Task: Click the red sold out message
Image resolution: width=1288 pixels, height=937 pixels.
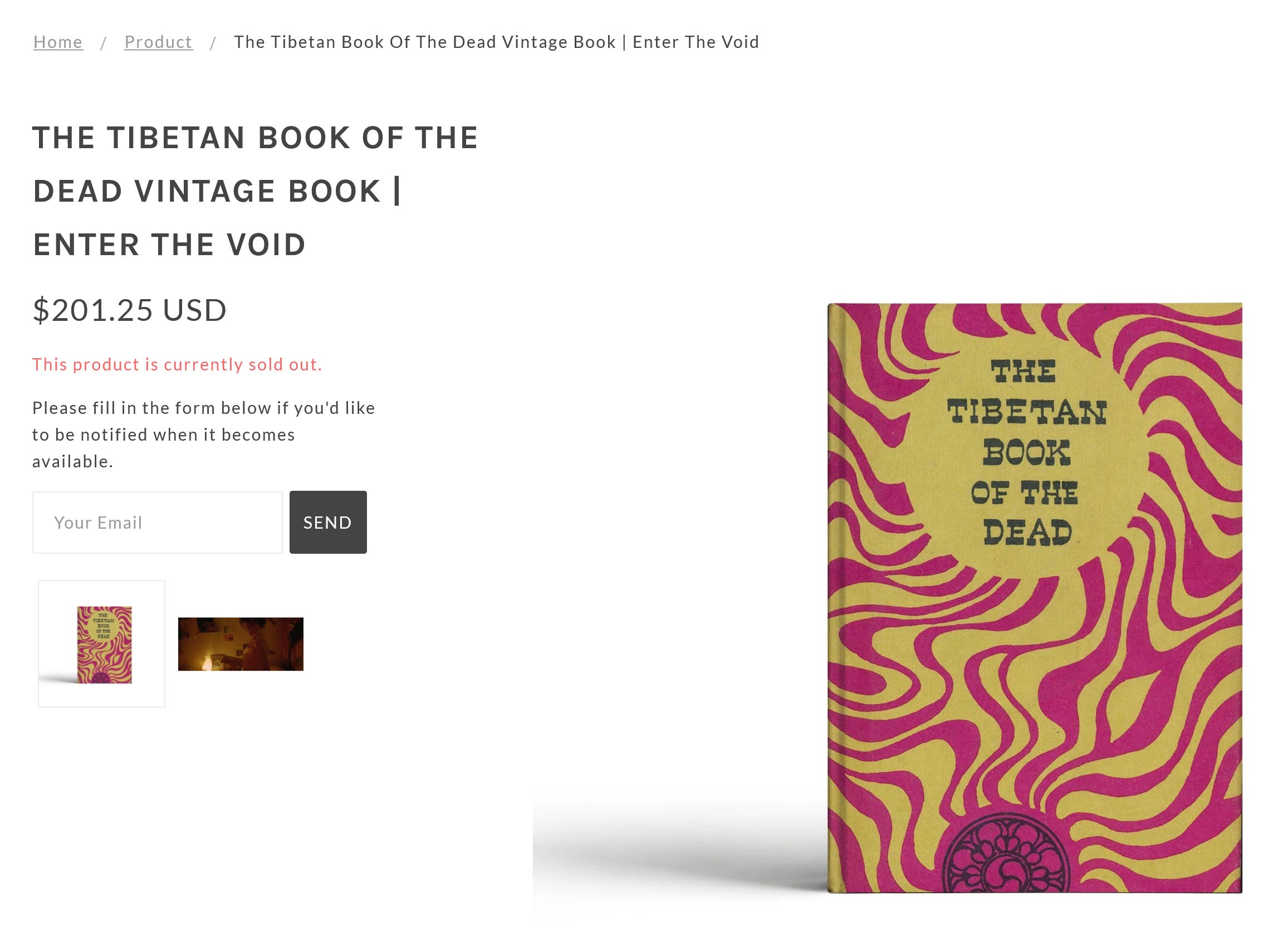Action: pos(177,364)
